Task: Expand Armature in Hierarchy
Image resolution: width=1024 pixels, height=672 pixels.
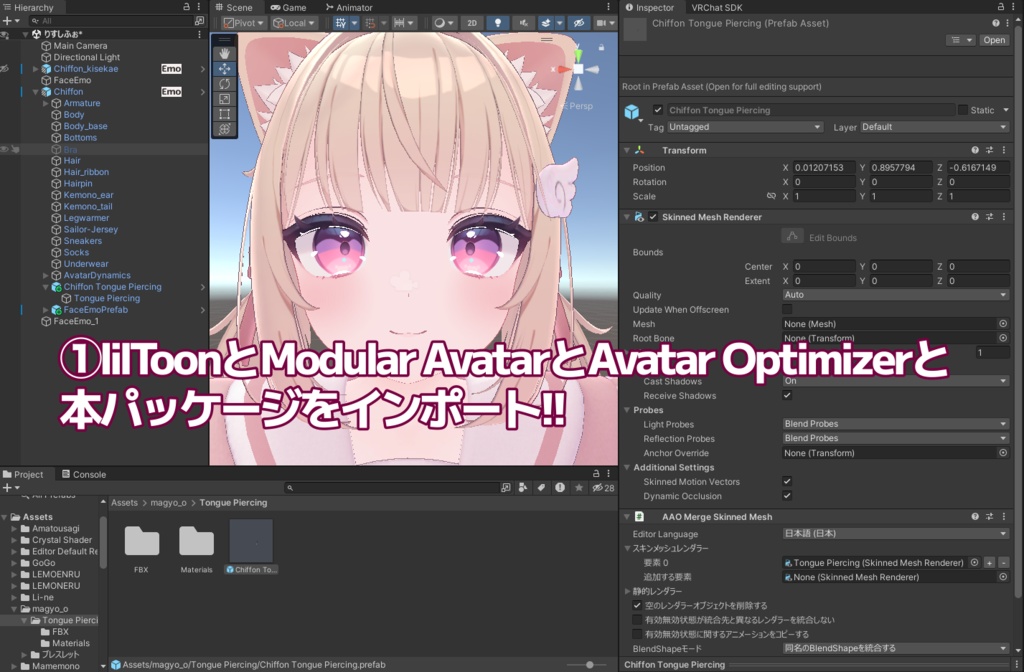Action: tap(46, 103)
